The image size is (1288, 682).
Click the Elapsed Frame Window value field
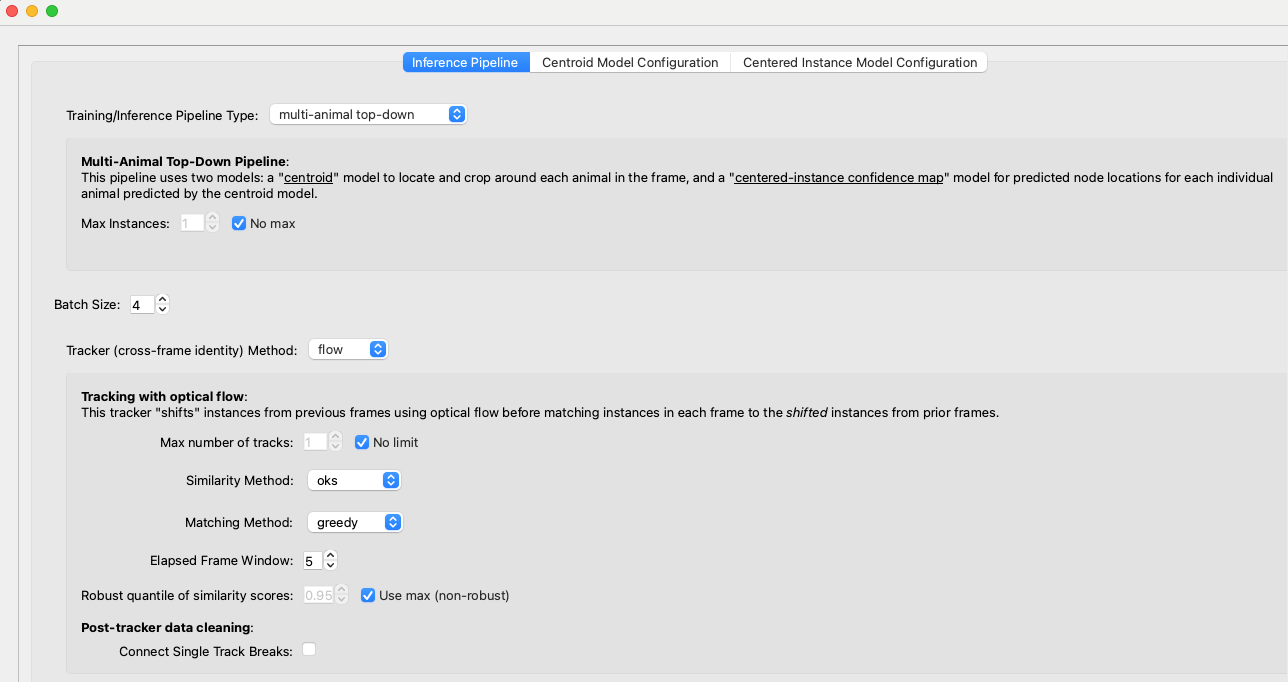click(311, 561)
